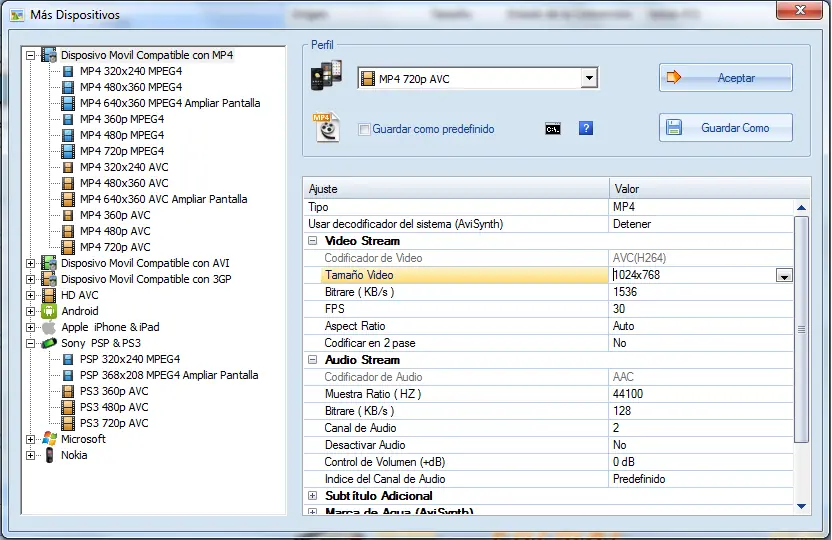
Task: Select MP4 640x360 MPEG4 Ampliar Pantalla
Action: click(x=170, y=103)
